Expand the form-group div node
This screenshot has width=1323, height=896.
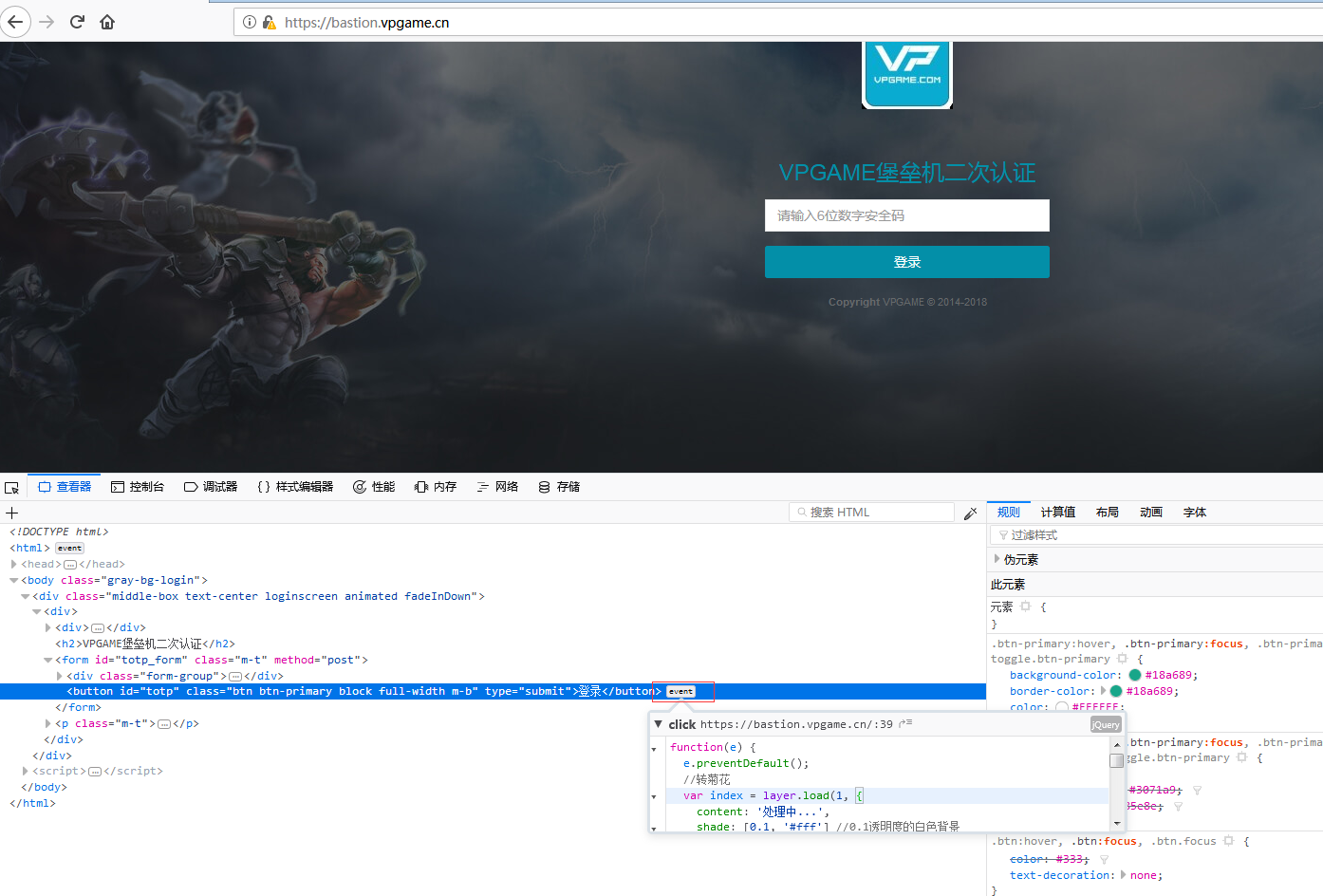coord(60,677)
